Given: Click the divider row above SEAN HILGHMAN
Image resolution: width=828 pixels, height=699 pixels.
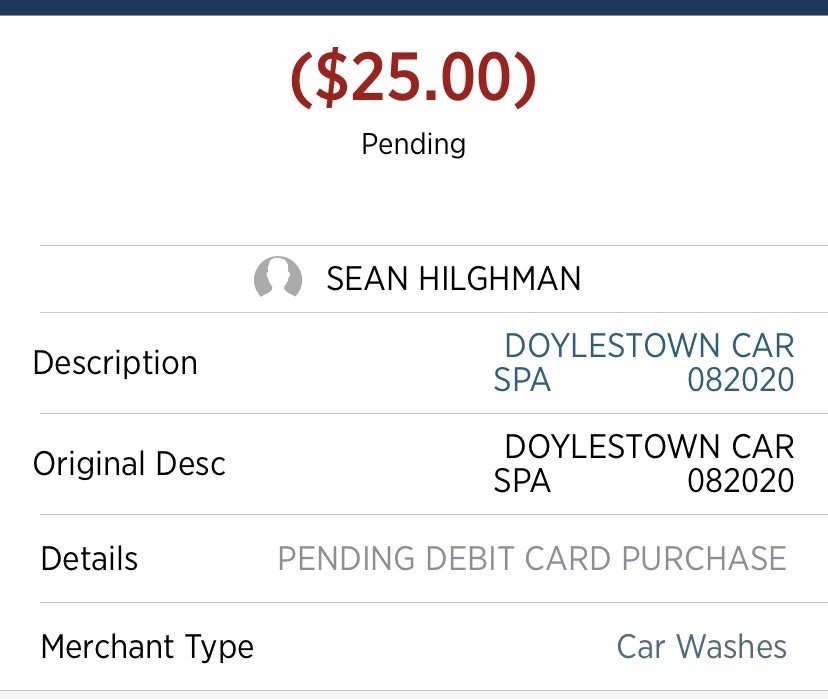Looking at the screenshot, I should (x=414, y=241).
